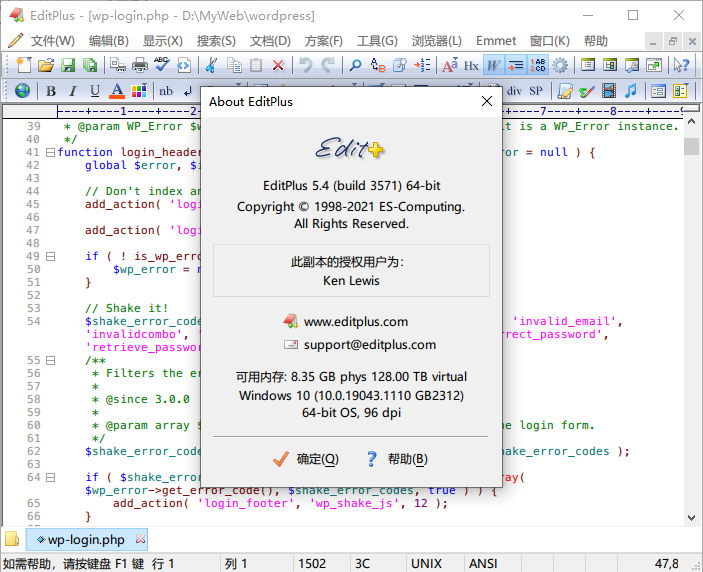Click 帮助(B) button in About dialog
This screenshot has height=572, width=703.
[397, 459]
